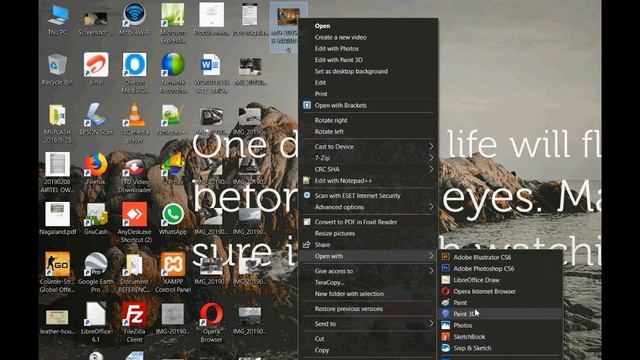Choose Restore previous versions
The width and height of the screenshot is (640, 360).
[x=369, y=309]
